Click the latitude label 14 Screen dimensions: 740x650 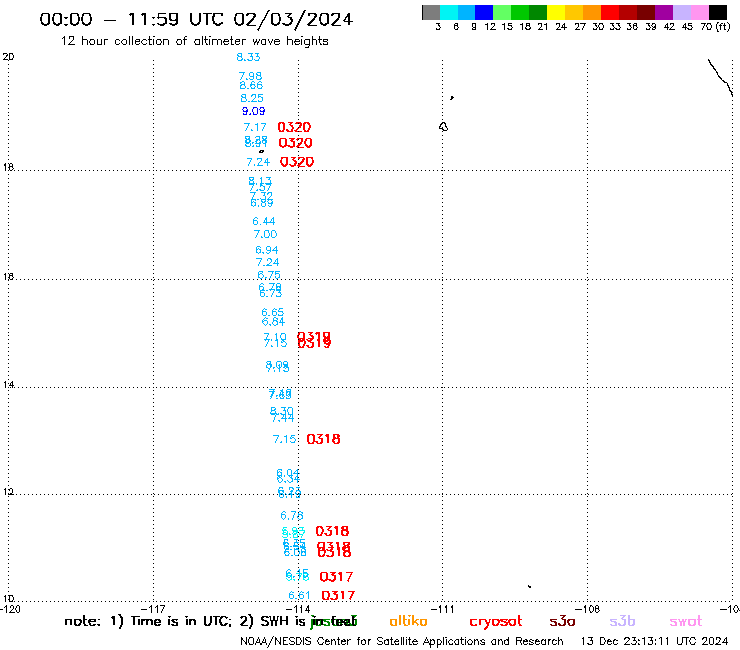8,385
